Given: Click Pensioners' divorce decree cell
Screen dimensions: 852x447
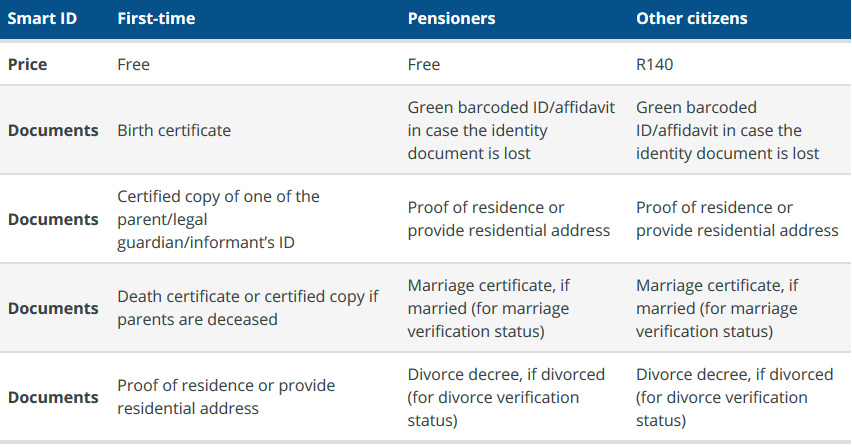Looking at the screenshot, I should (x=506, y=397).
